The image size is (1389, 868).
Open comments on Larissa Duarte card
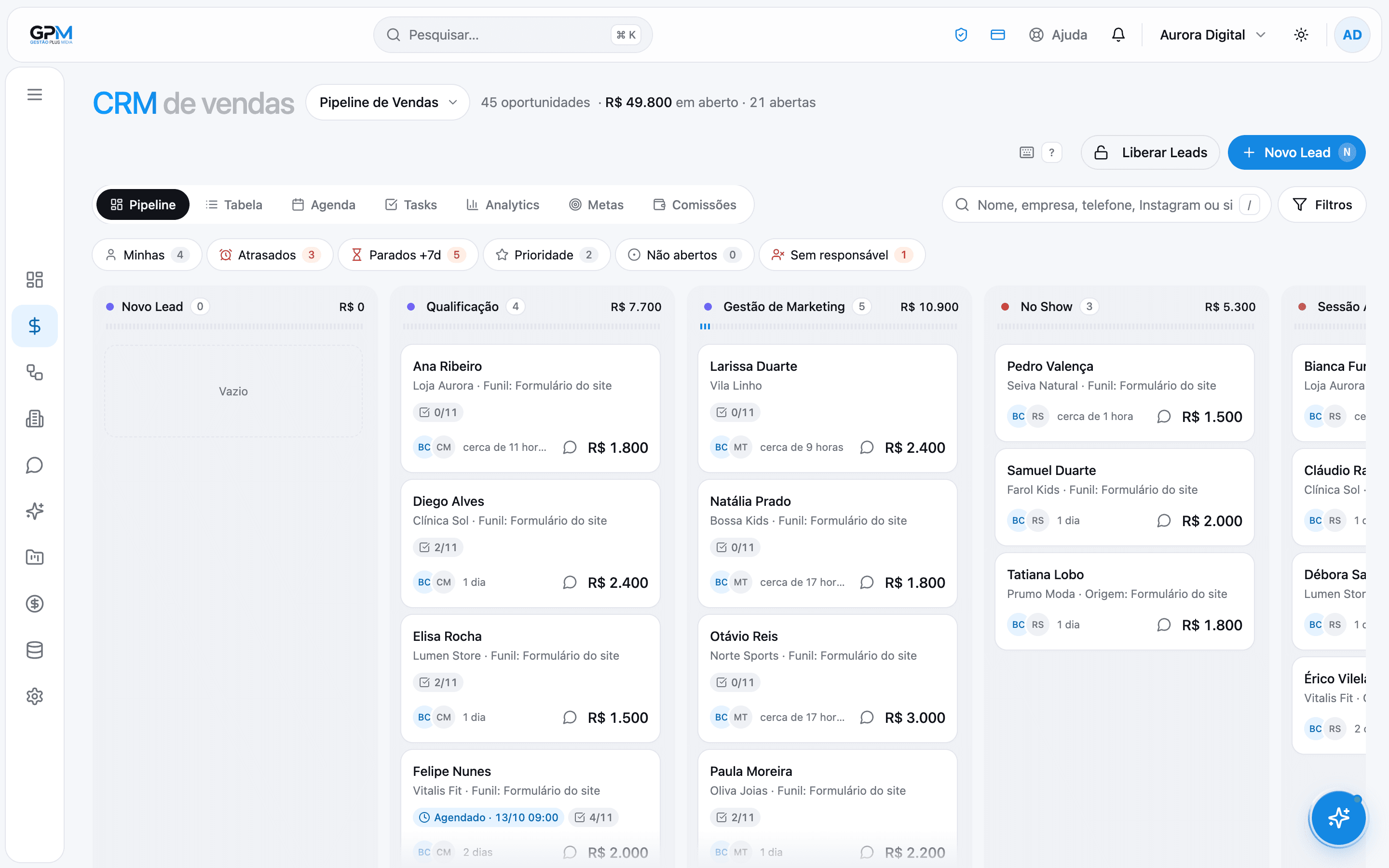pos(867,447)
